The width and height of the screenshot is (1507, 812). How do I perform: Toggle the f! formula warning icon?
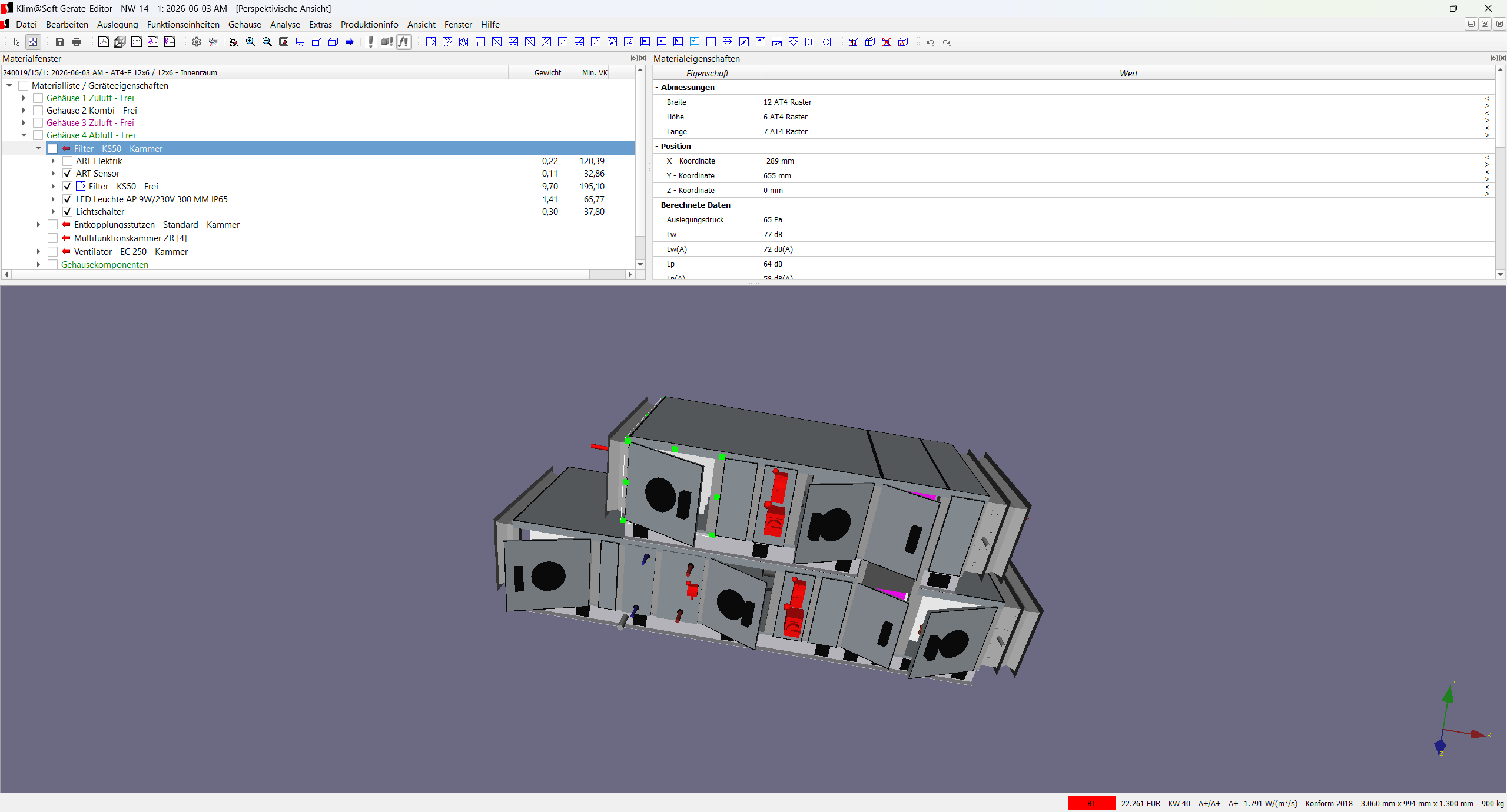click(x=404, y=42)
